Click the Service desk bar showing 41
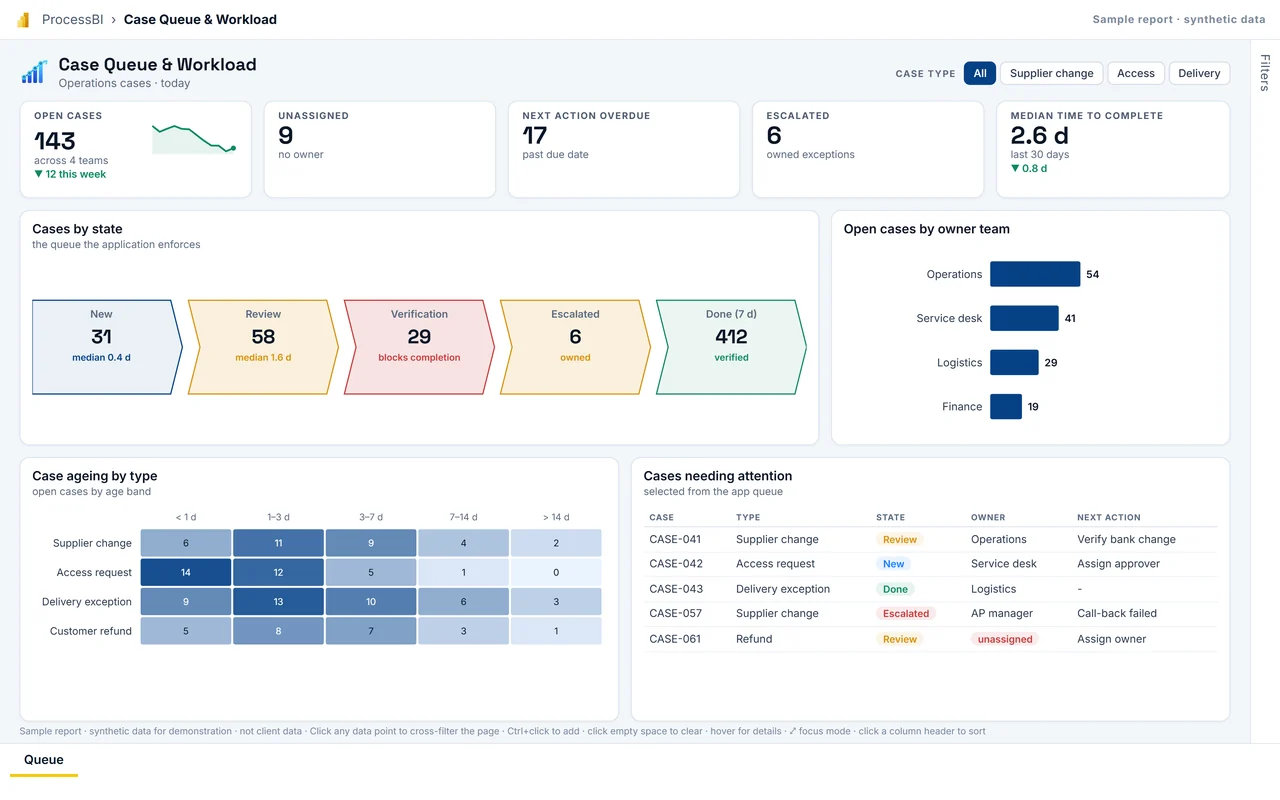This screenshot has width=1280, height=800. pyautogui.click(x=1024, y=318)
